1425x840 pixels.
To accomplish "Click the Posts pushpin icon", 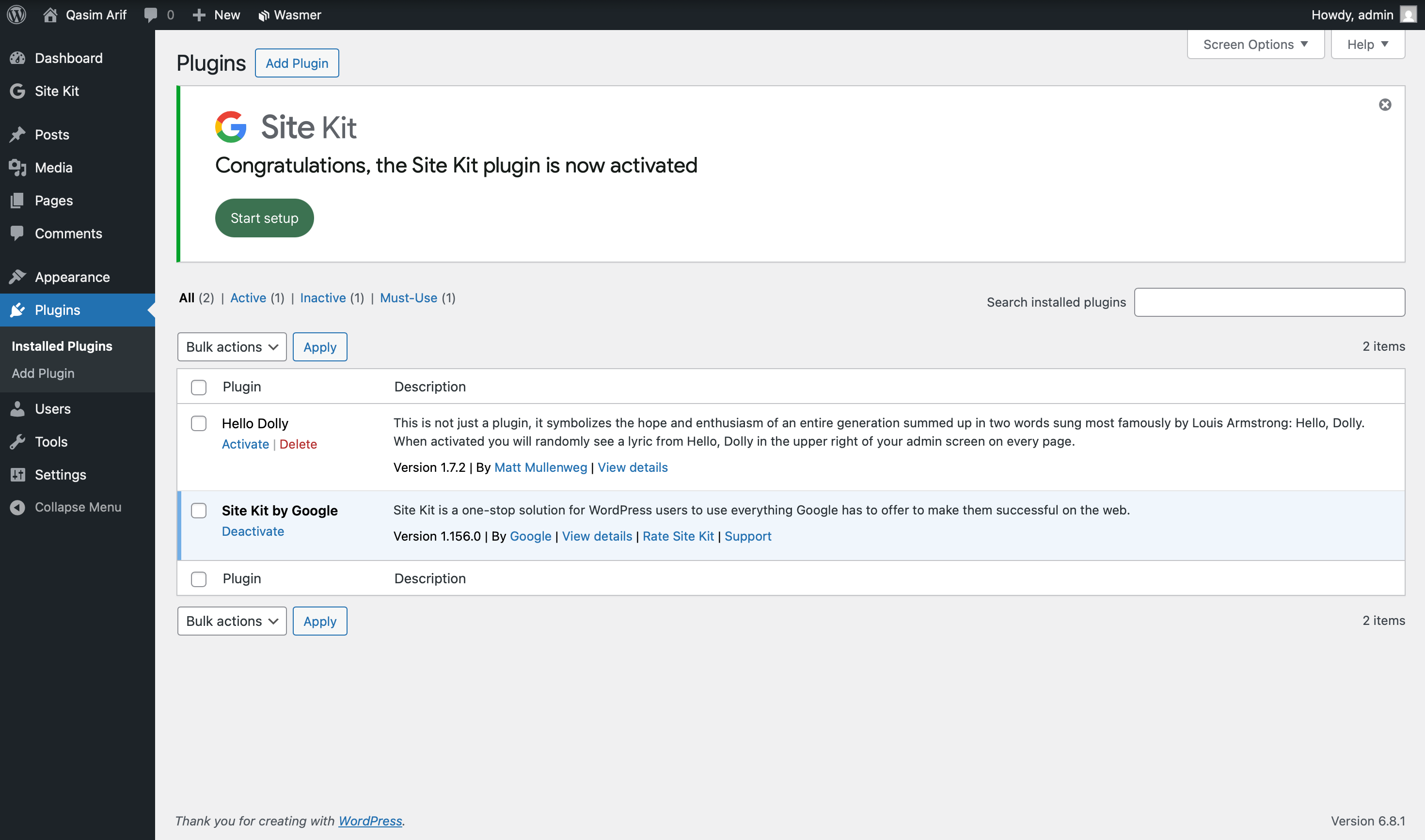I will 17,134.
